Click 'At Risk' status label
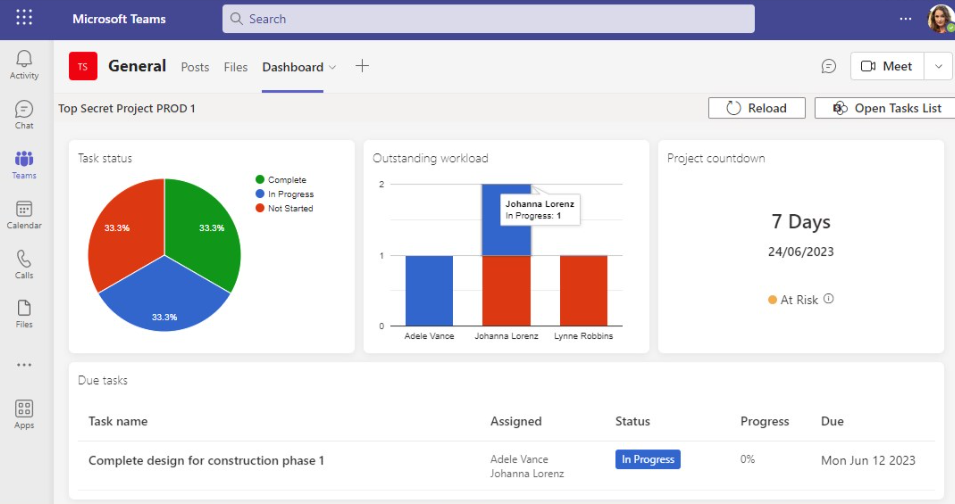Viewport: 955px width, 504px height. [799, 299]
